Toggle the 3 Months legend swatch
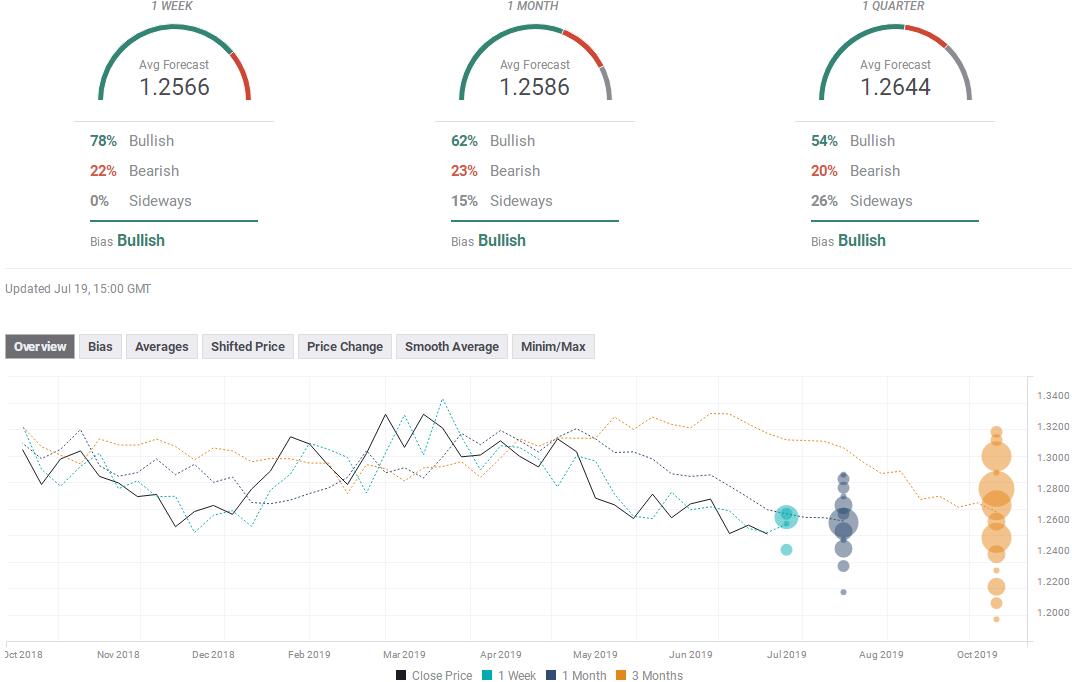Viewport: 1072px width, 682px height. click(x=621, y=675)
